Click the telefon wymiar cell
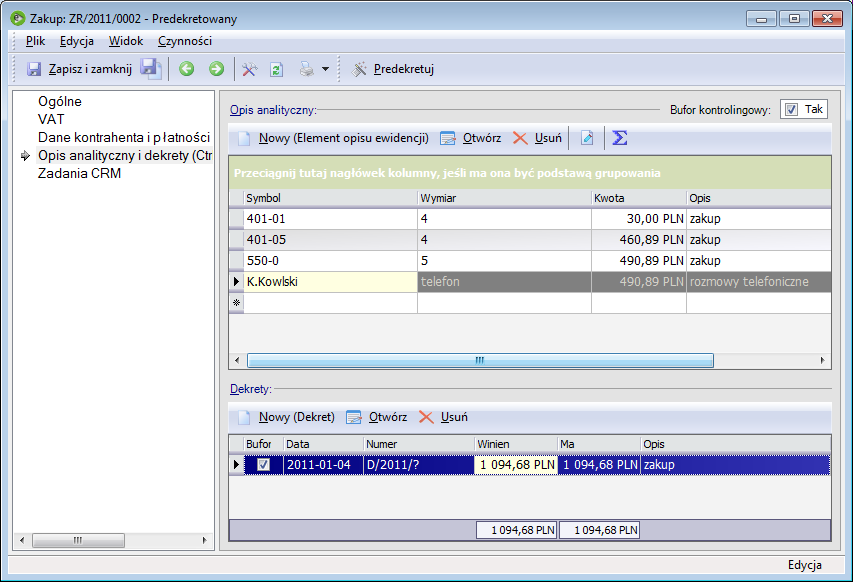The image size is (853, 582). [x=504, y=282]
